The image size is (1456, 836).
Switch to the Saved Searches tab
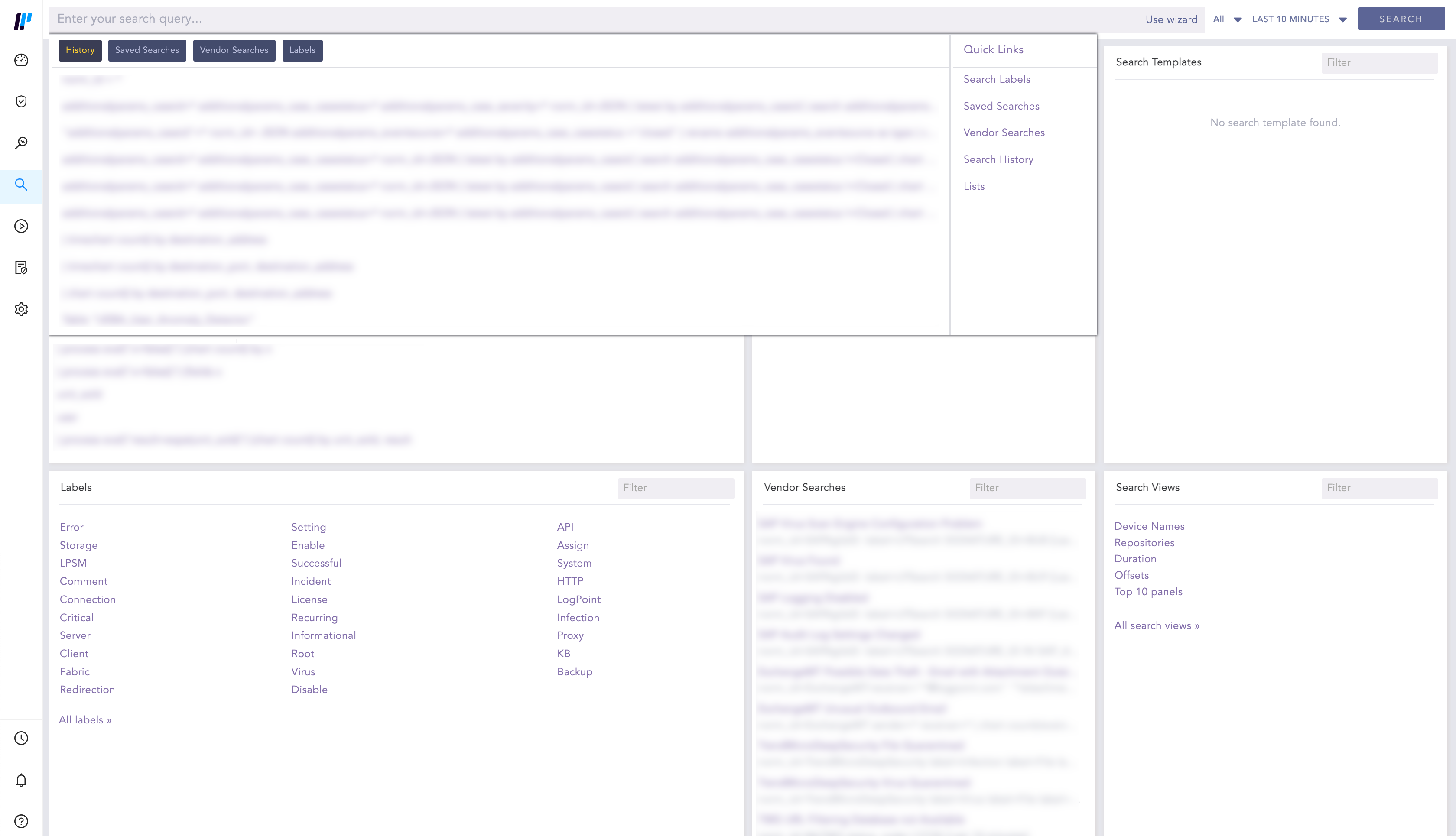pyautogui.click(x=147, y=50)
